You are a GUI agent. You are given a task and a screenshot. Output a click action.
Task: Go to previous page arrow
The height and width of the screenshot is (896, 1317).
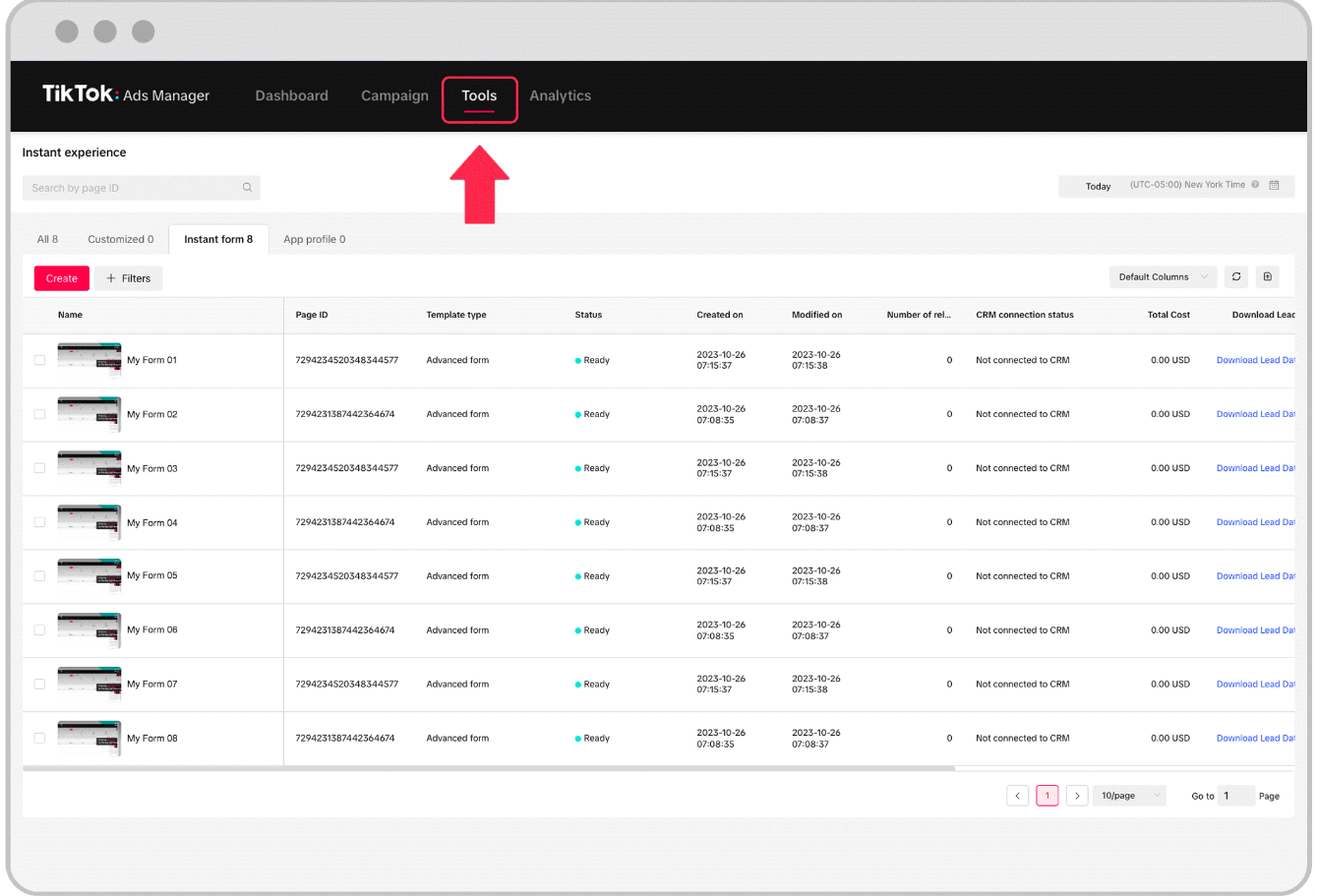click(1018, 796)
